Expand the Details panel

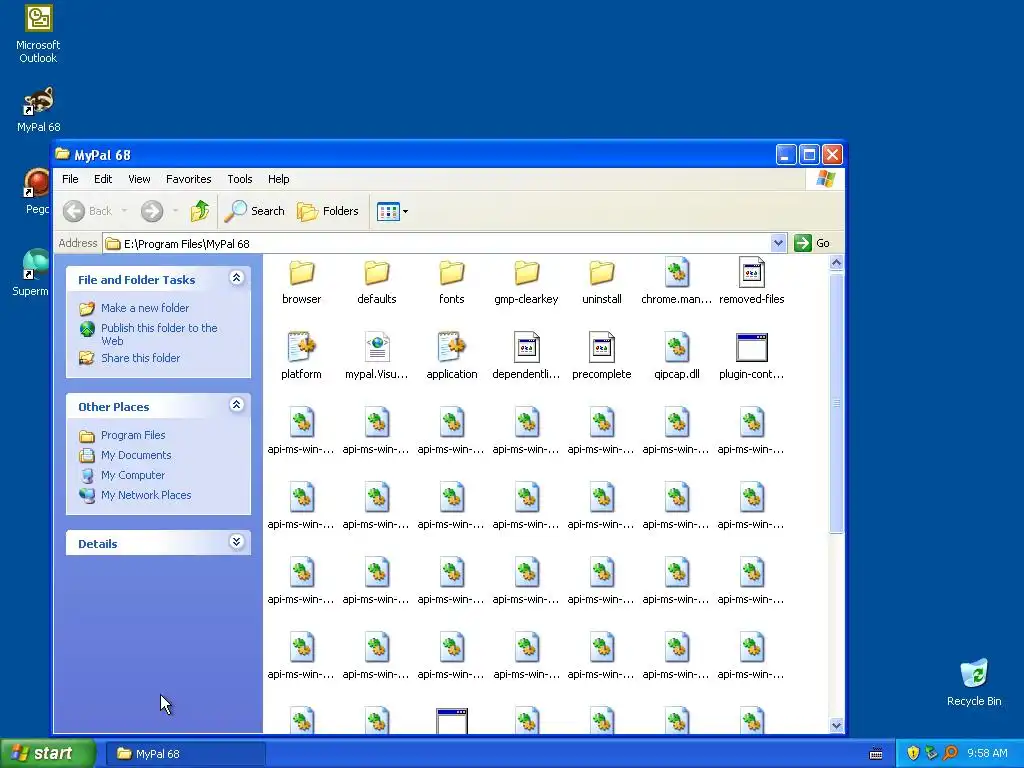(x=236, y=542)
